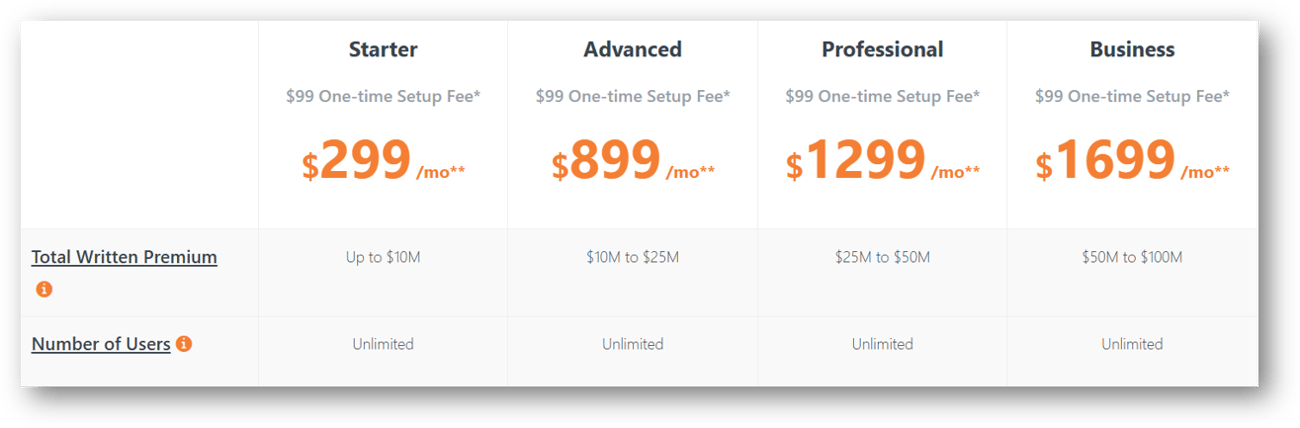The height and width of the screenshot is (428, 1300).
Task: Click the $1699 /mo Business price
Action: point(1132,161)
